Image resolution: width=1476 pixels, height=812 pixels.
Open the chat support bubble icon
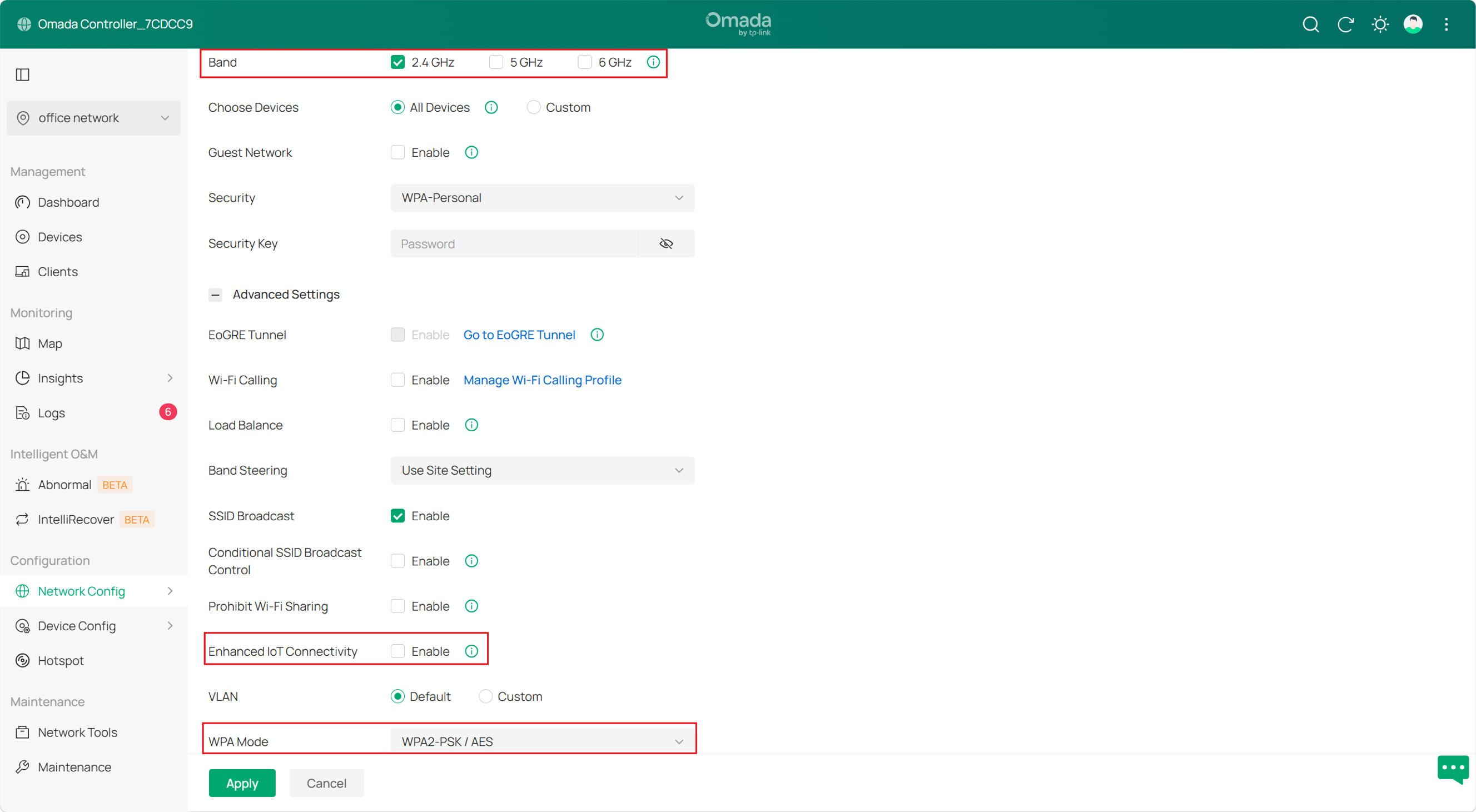point(1453,769)
